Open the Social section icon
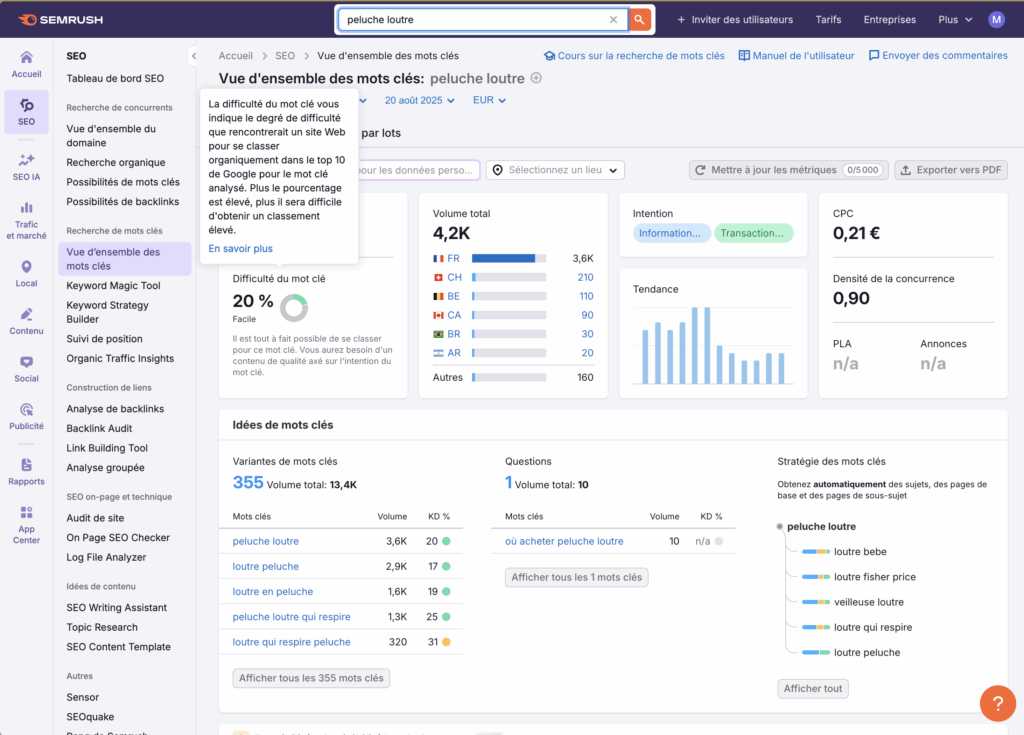Image resolution: width=1024 pixels, height=735 pixels. click(x=26, y=369)
